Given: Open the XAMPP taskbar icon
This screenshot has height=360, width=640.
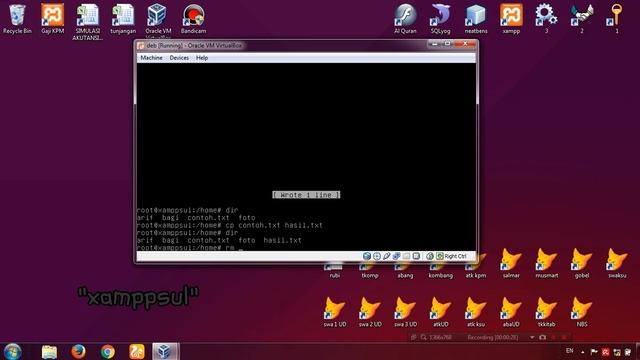Looking at the screenshot, I should click(x=137, y=351).
